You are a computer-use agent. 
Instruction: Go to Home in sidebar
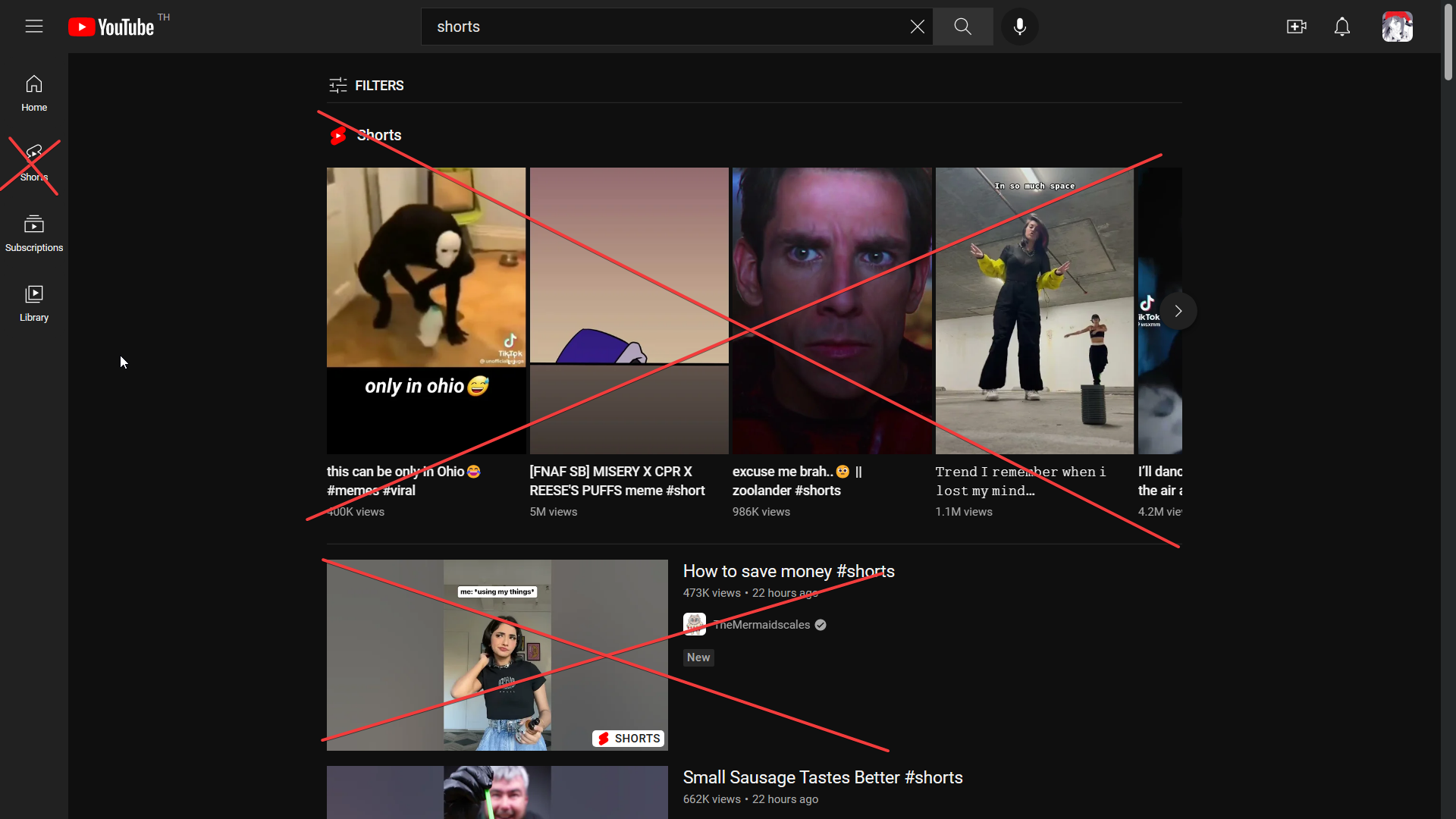[34, 93]
